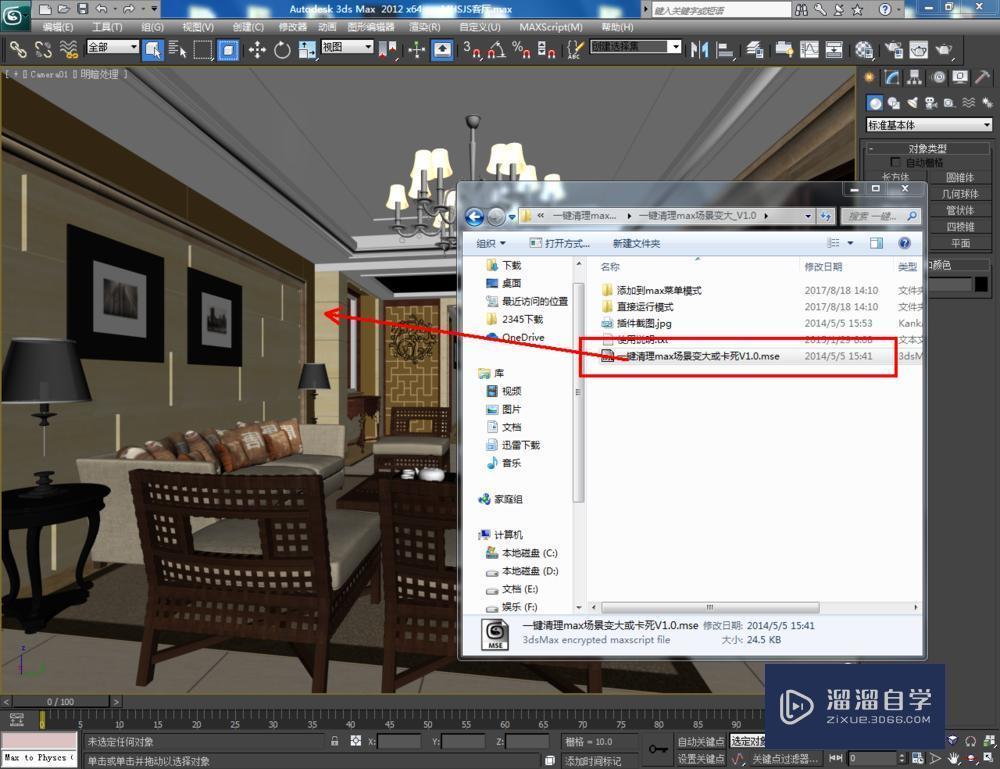The image size is (1000, 769).
Task: Open the Tools(T) menu
Action: point(107,27)
